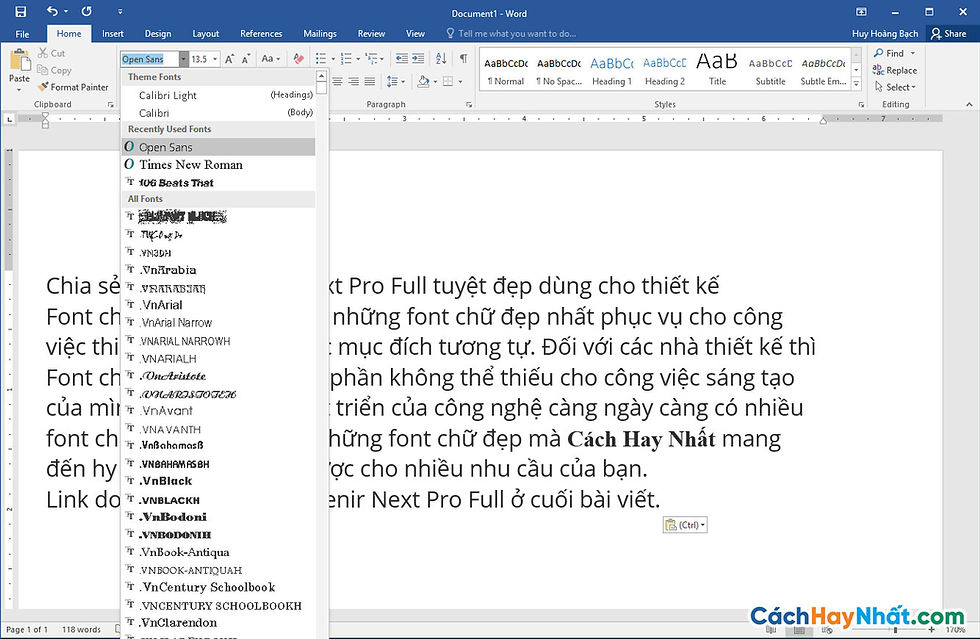Open the References tab

(x=261, y=34)
